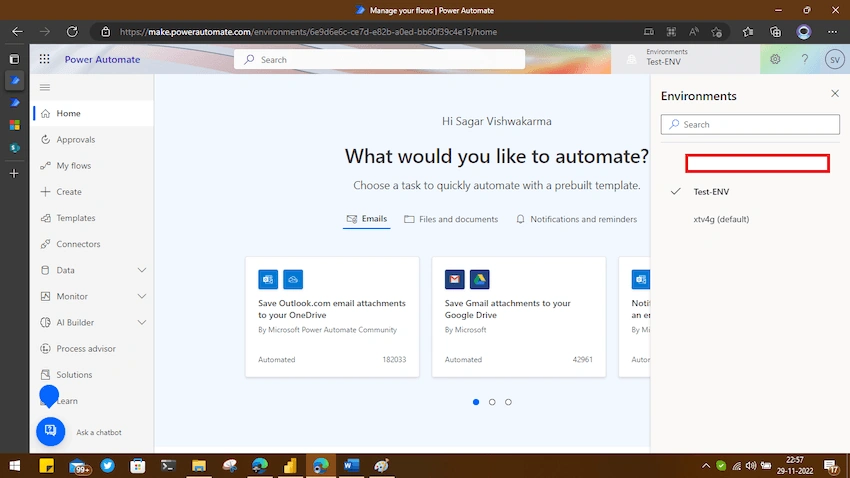Open browser Collections icon

[776, 32]
